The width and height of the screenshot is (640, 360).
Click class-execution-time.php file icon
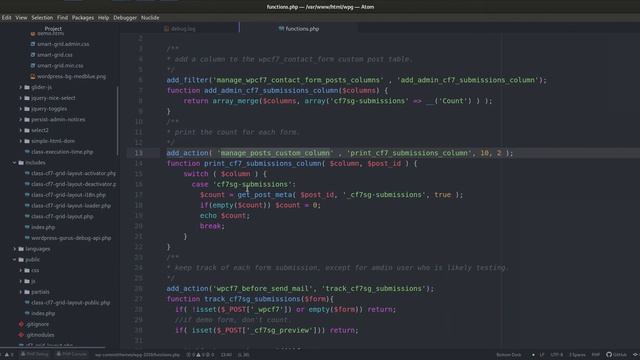pos(27,152)
